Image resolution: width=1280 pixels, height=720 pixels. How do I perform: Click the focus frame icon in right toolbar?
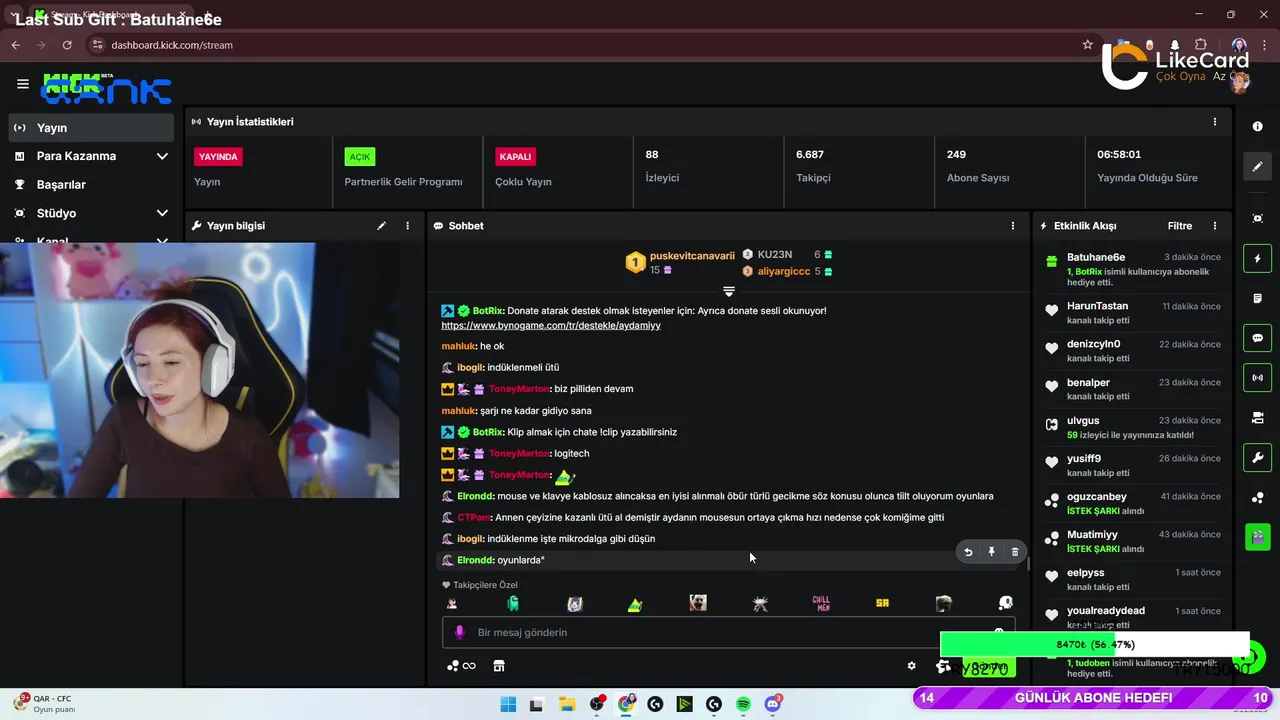pyautogui.click(x=1258, y=218)
